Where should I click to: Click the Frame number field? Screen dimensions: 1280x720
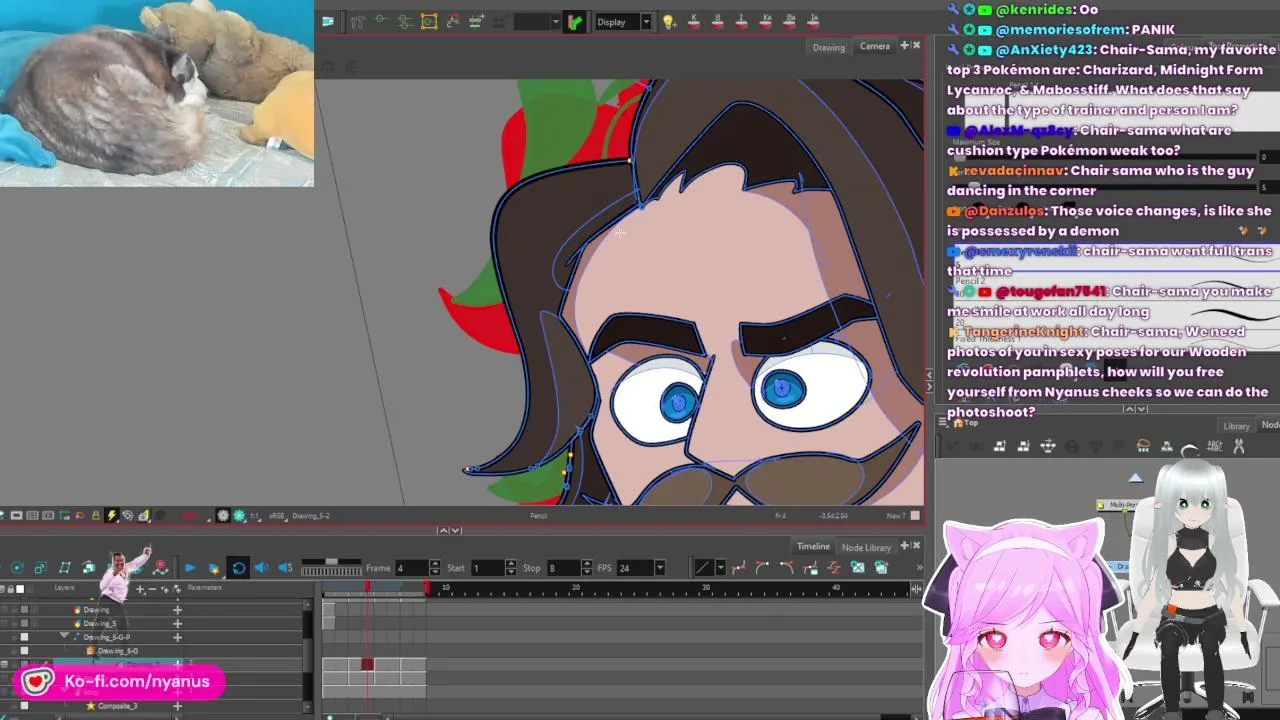(412, 568)
